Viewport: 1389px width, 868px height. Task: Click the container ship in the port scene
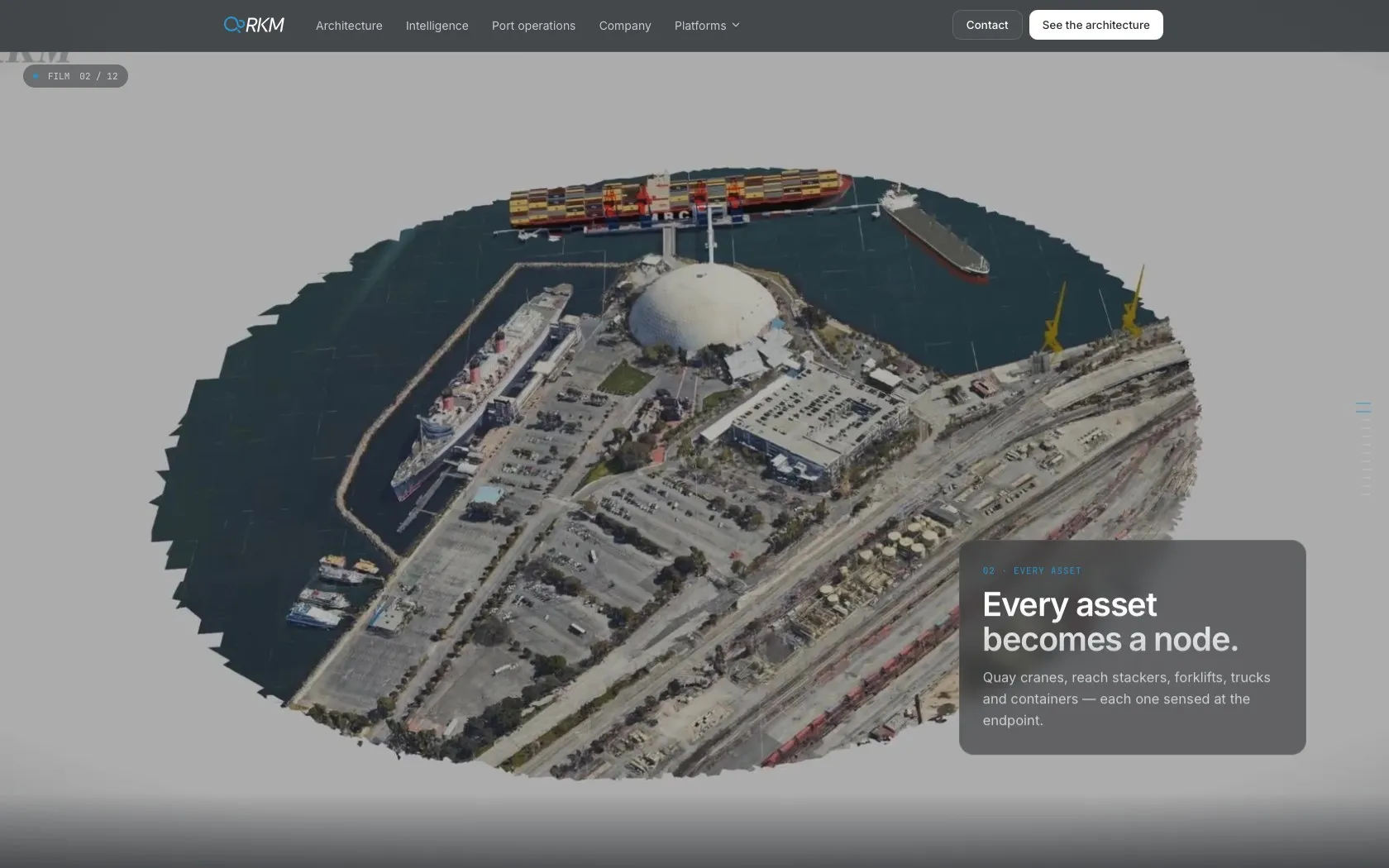(680, 198)
